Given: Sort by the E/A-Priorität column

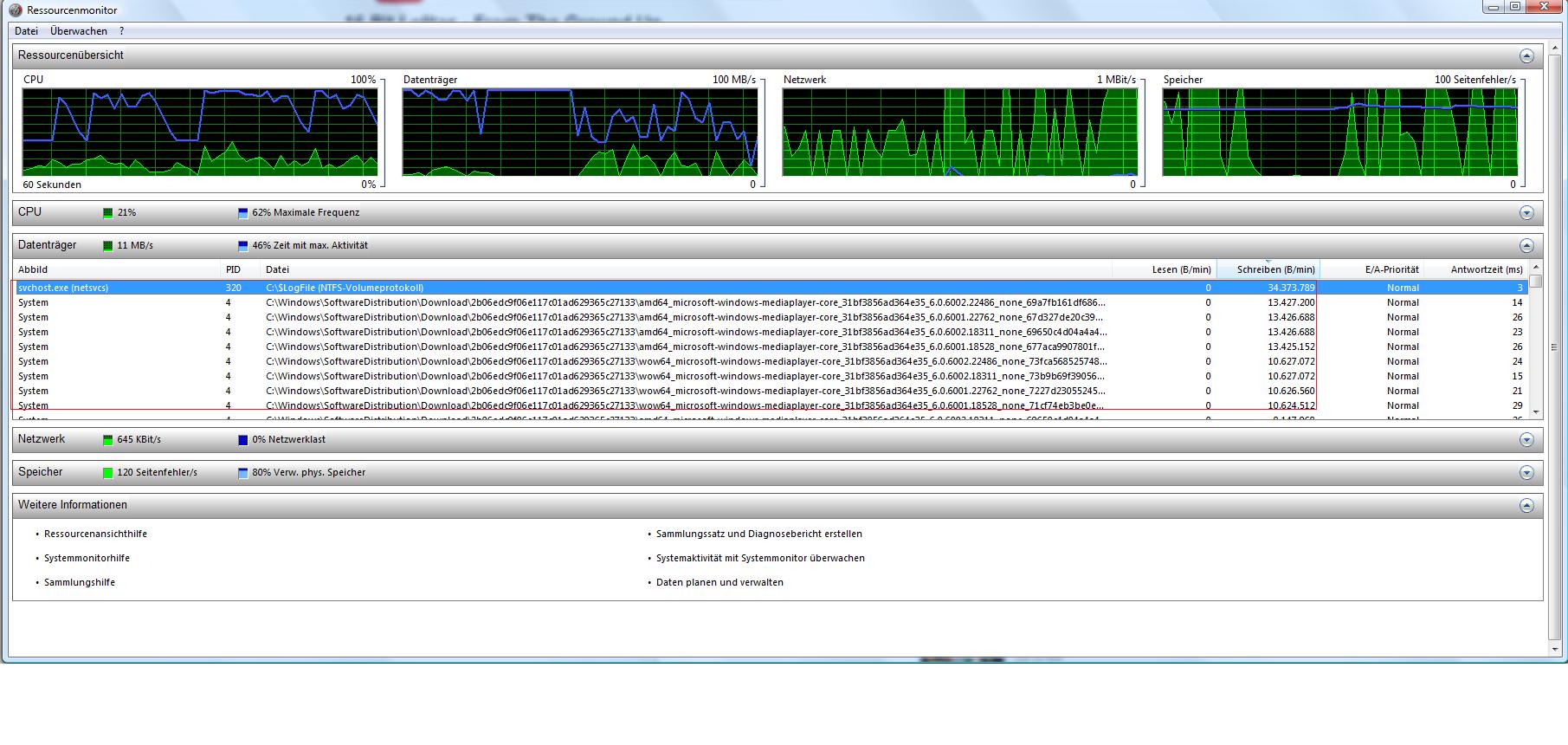Looking at the screenshot, I should tap(1372, 269).
